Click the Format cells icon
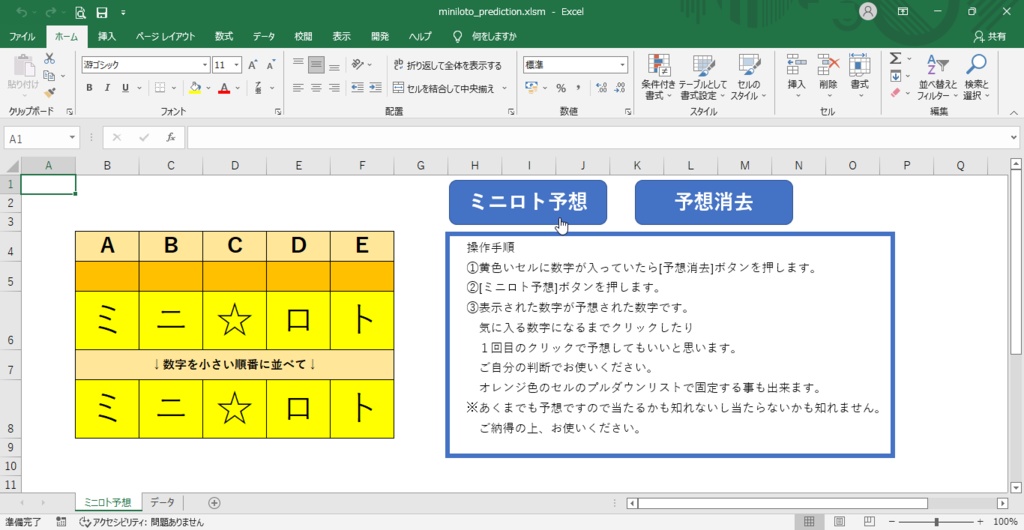This screenshot has height=530, width=1024. point(859,65)
